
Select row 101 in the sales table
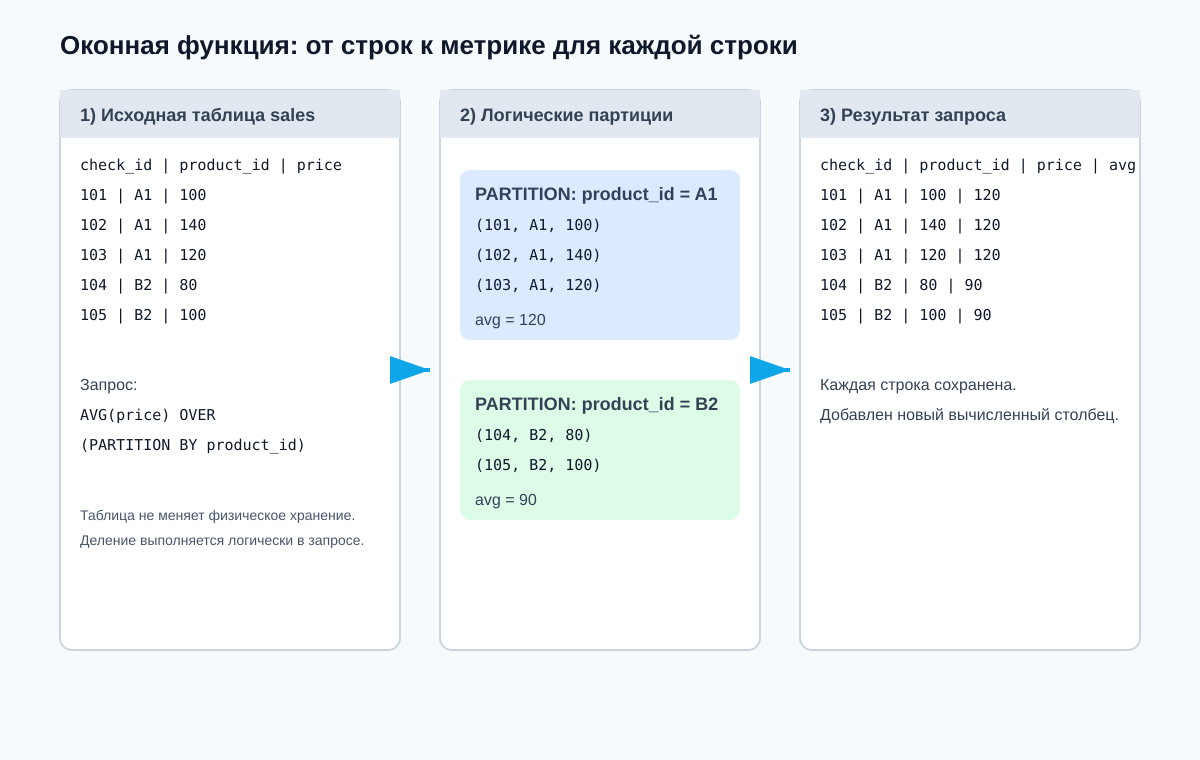pos(142,195)
